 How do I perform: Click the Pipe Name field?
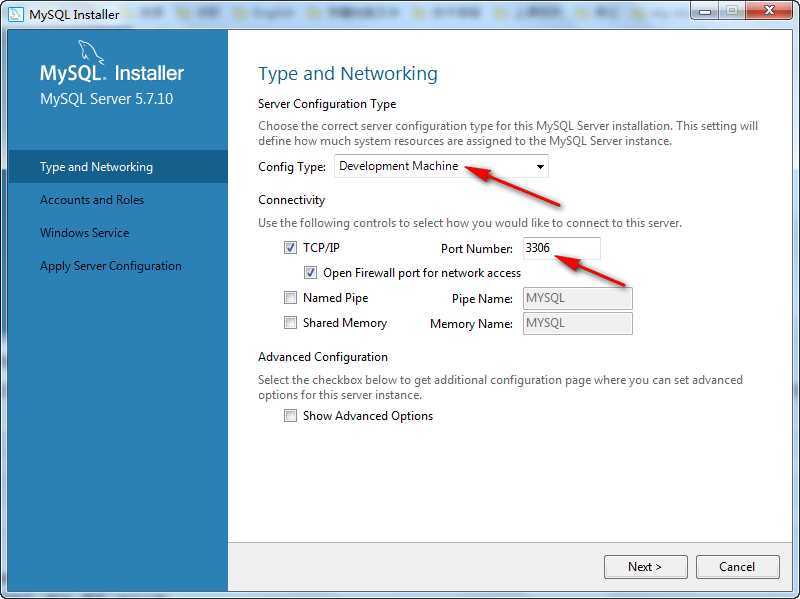tap(578, 298)
